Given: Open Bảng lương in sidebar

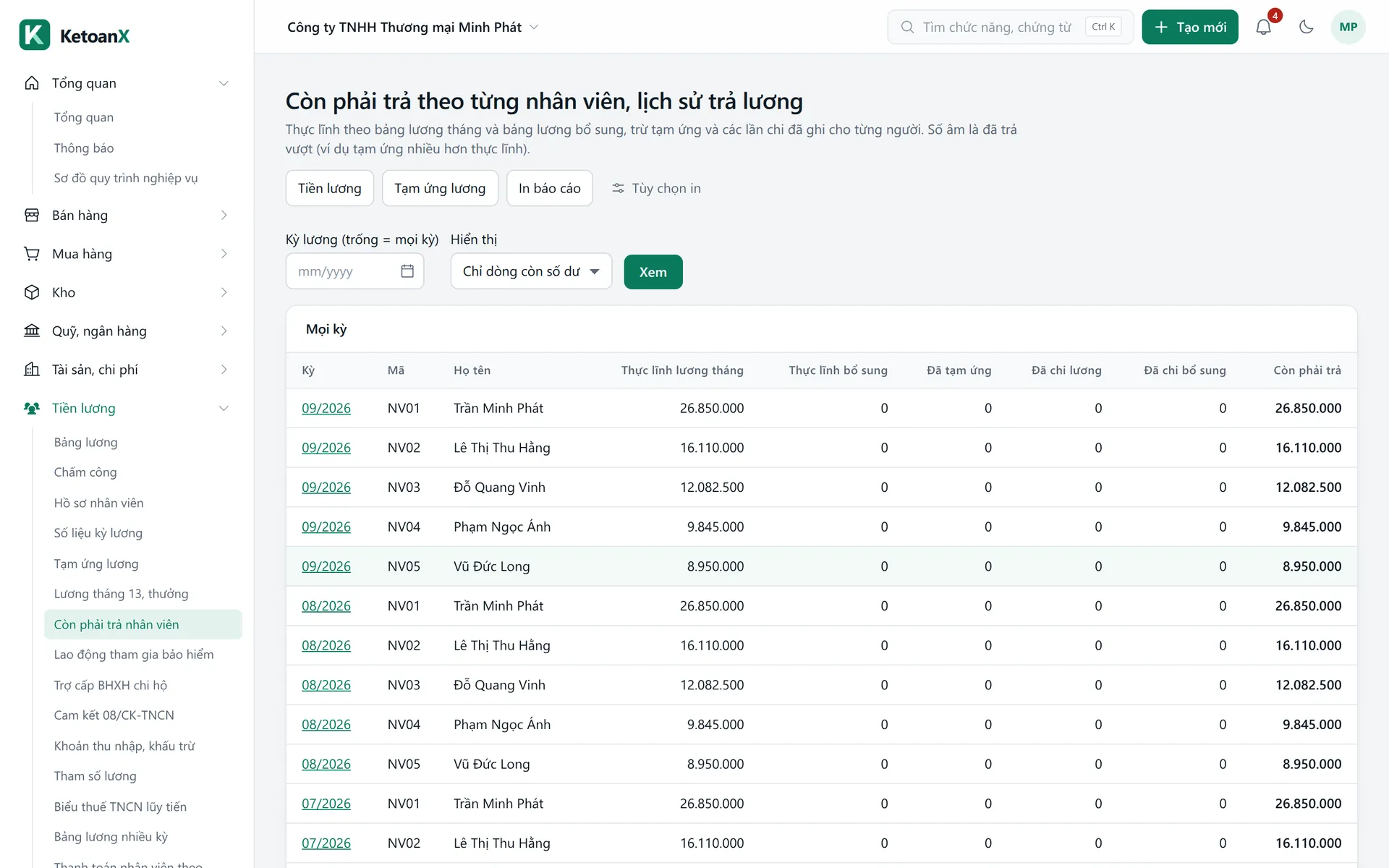Looking at the screenshot, I should coord(85,442).
